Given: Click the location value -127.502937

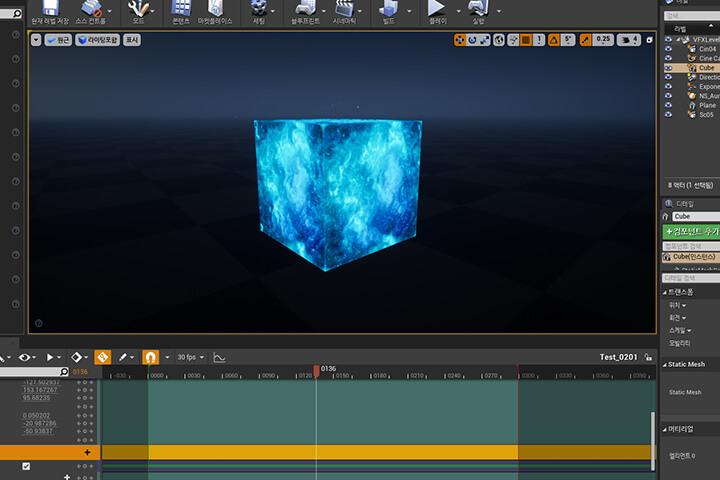Looking at the screenshot, I should 41,382.
